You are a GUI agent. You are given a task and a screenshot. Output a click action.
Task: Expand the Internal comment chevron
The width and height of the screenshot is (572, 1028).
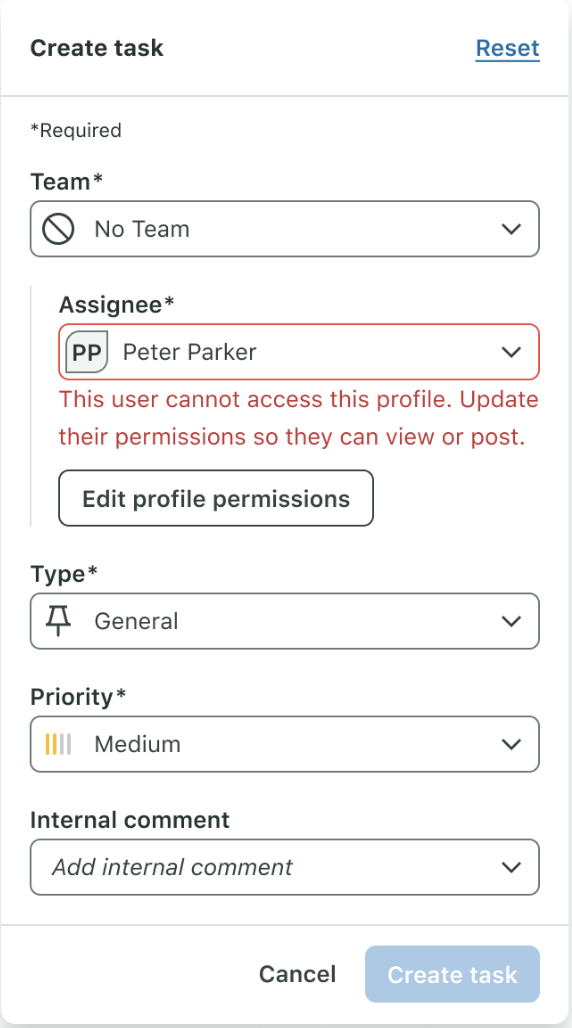click(511, 867)
